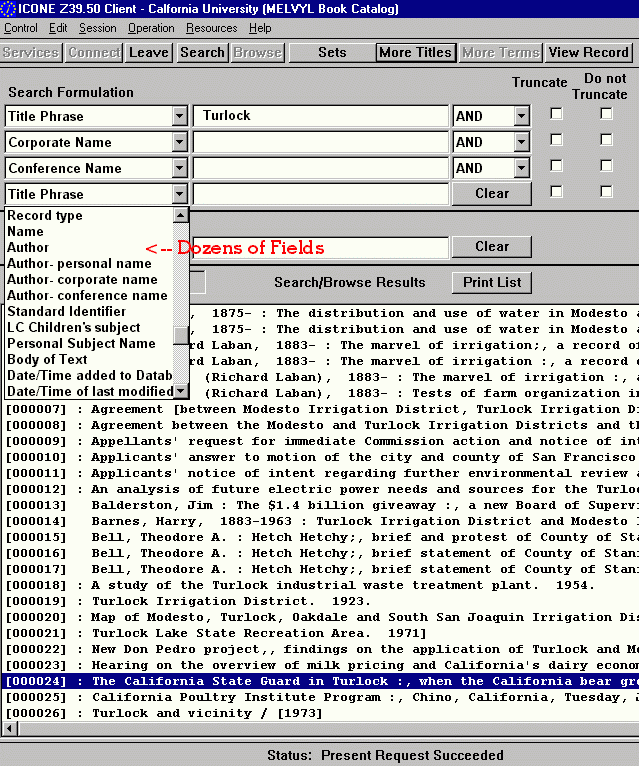Expand the first Title Phrase field dropdown
639x766 pixels.
pyautogui.click(x=180, y=116)
